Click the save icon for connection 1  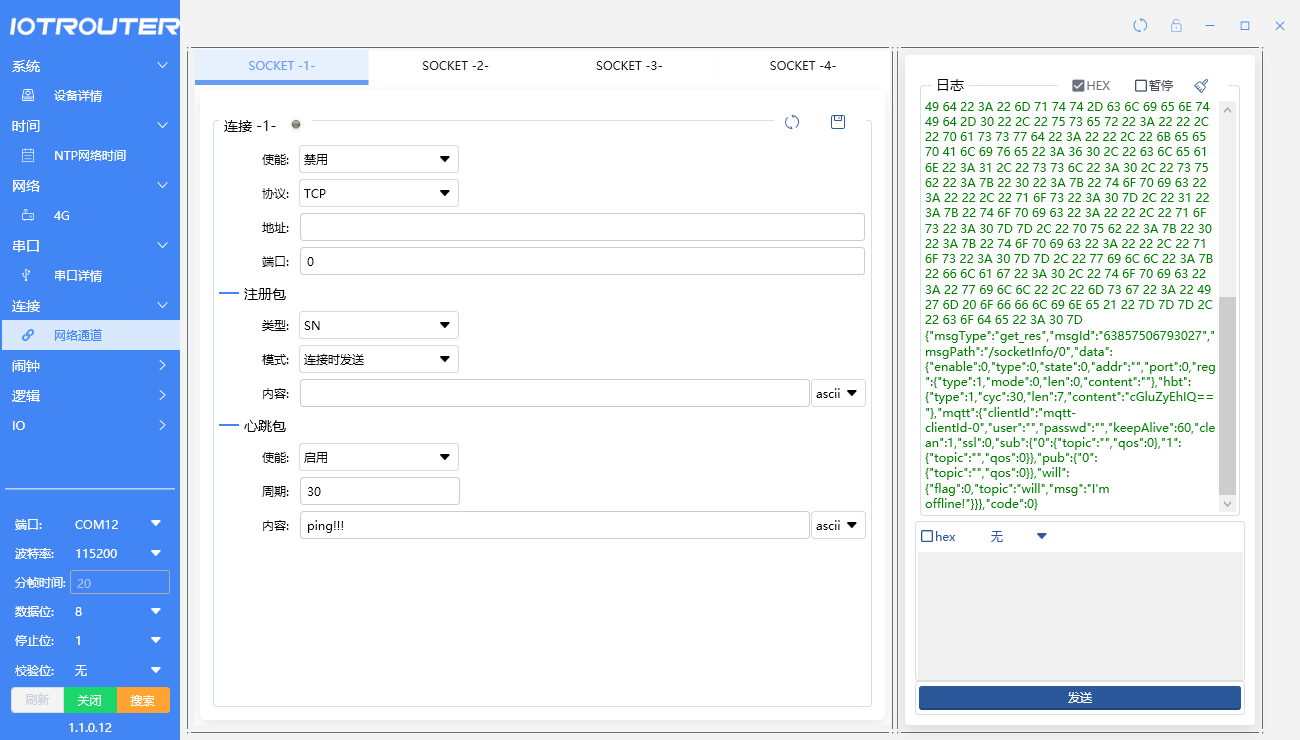[838, 122]
